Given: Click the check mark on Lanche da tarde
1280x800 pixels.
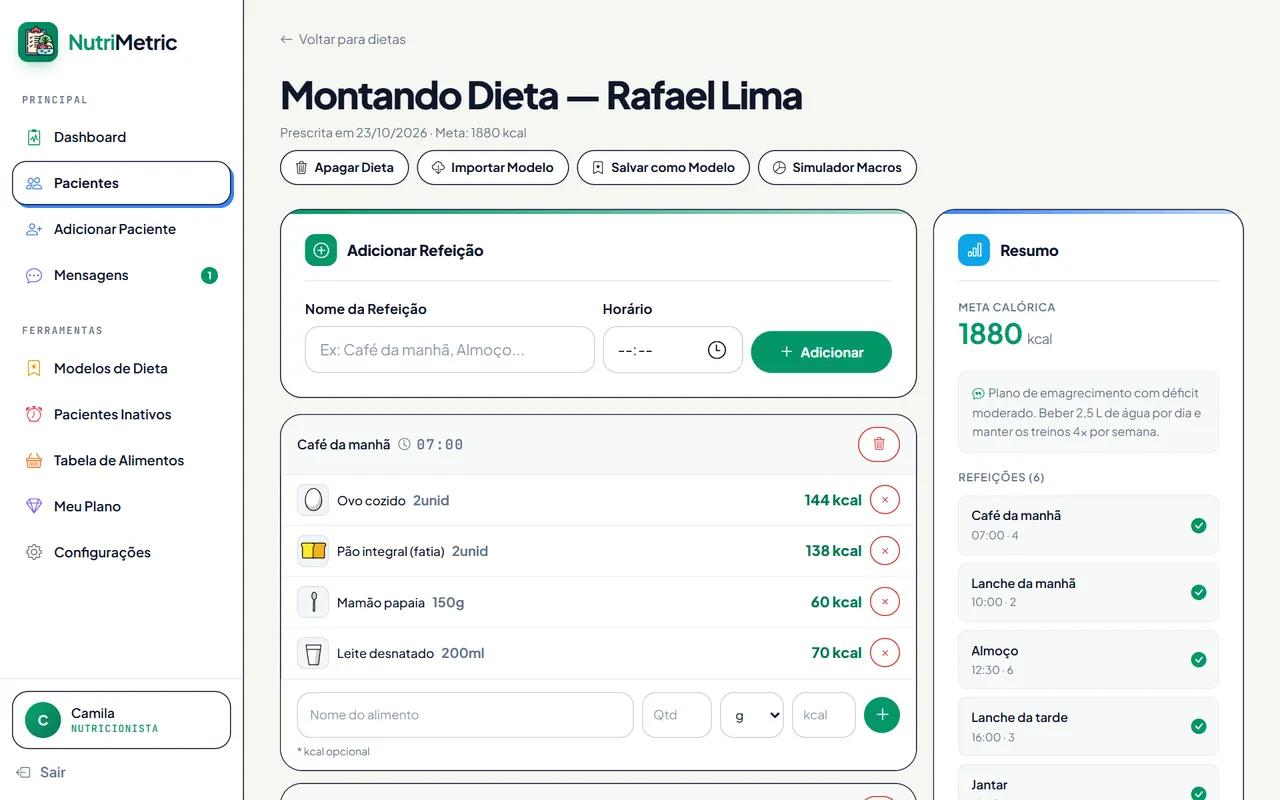Looking at the screenshot, I should [1199, 727].
